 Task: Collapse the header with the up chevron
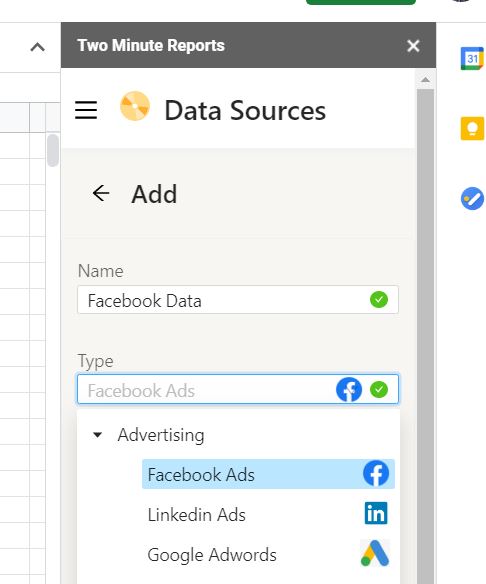pos(38,47)
